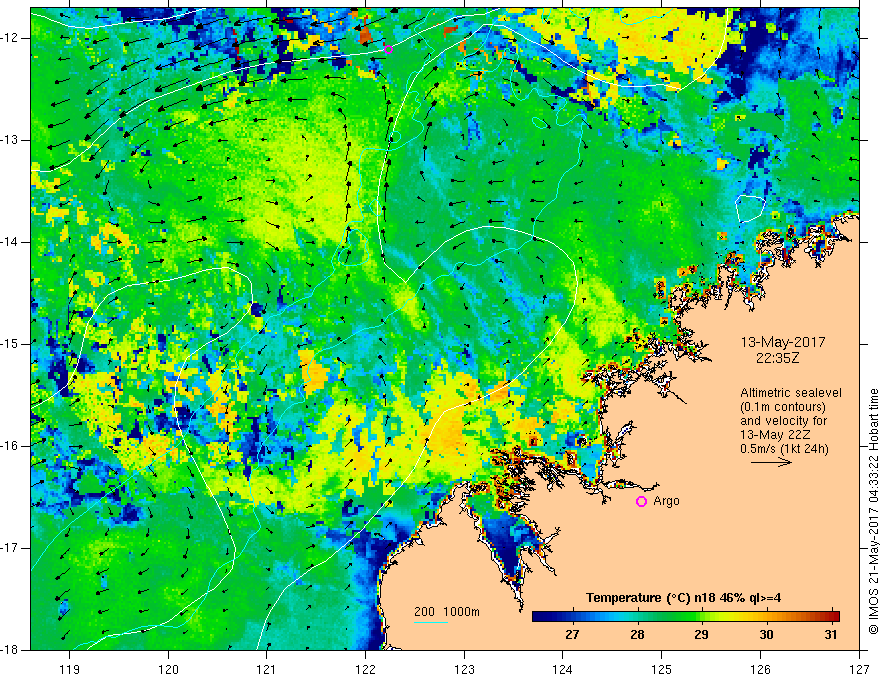Click the 'Argo' legend label
The image size is (880, 680).
tap(666, 501)
